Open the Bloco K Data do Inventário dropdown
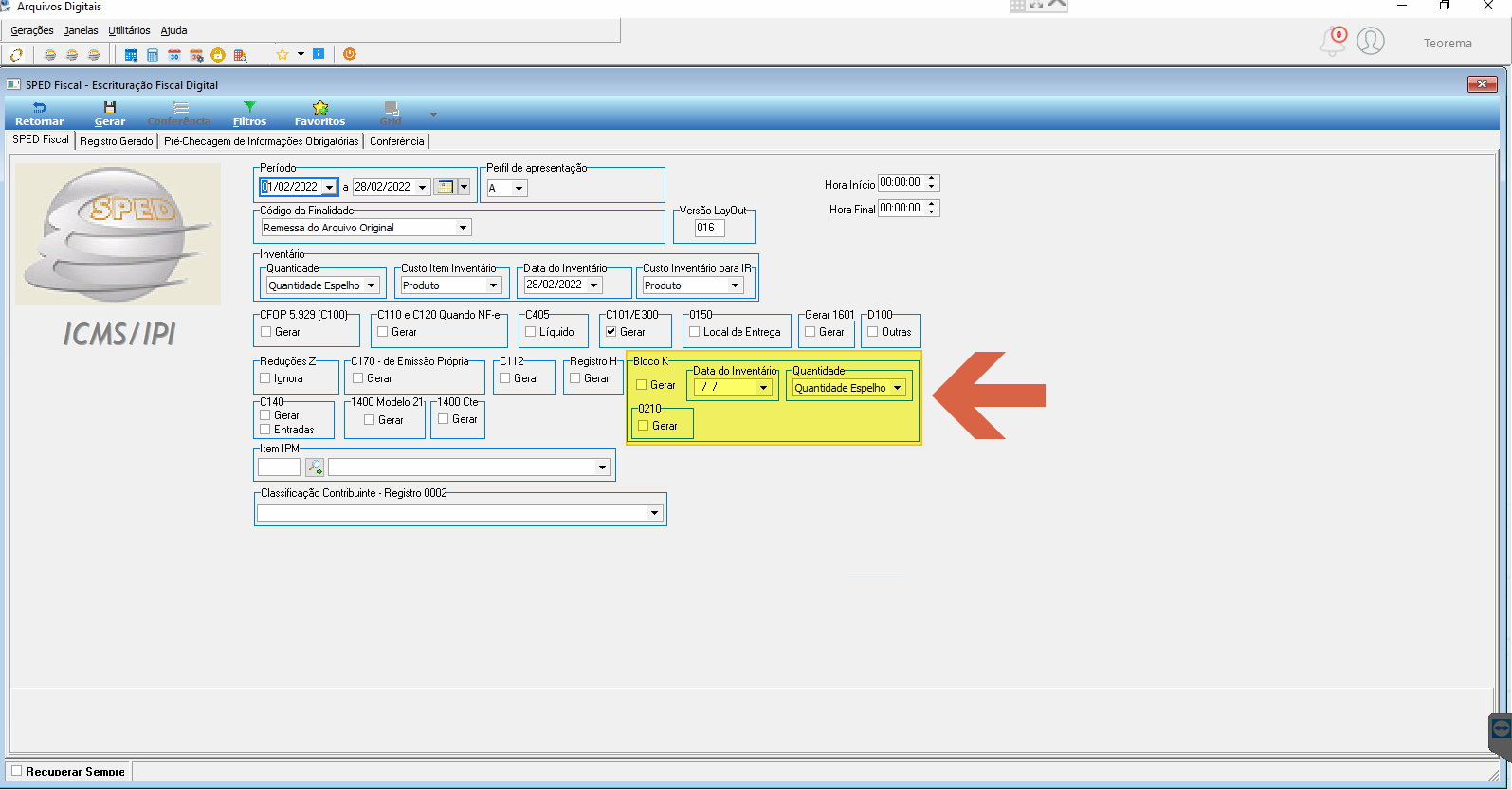Image resolution: width=1512 pixels, height=790 pixels. [x=763, y=388]
